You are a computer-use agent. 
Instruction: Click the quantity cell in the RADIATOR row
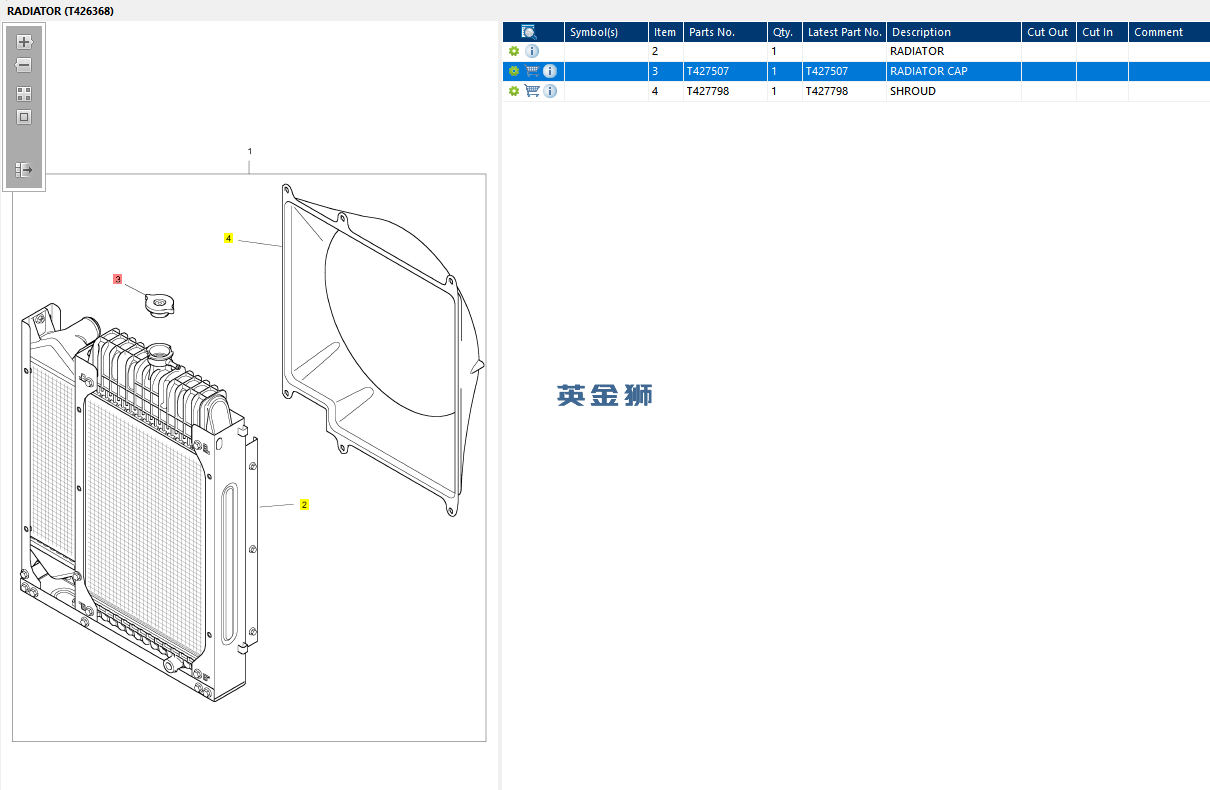785,51
